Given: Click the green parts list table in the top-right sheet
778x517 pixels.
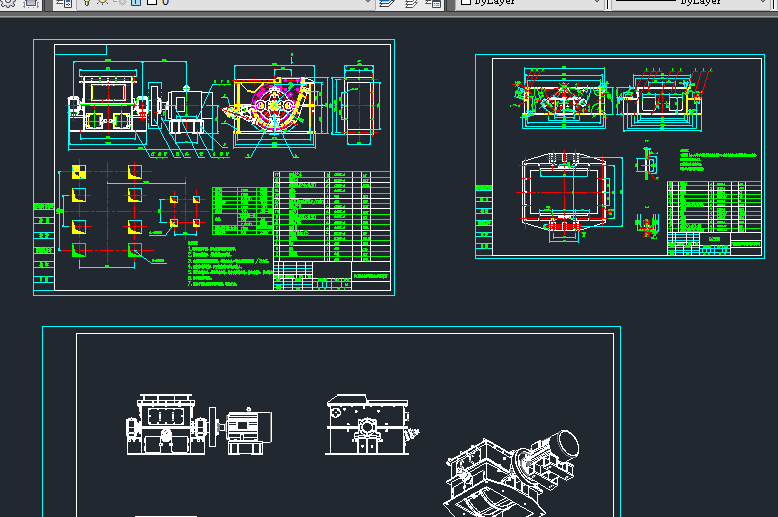Looking at the screenshot, I should coord(713,207).
